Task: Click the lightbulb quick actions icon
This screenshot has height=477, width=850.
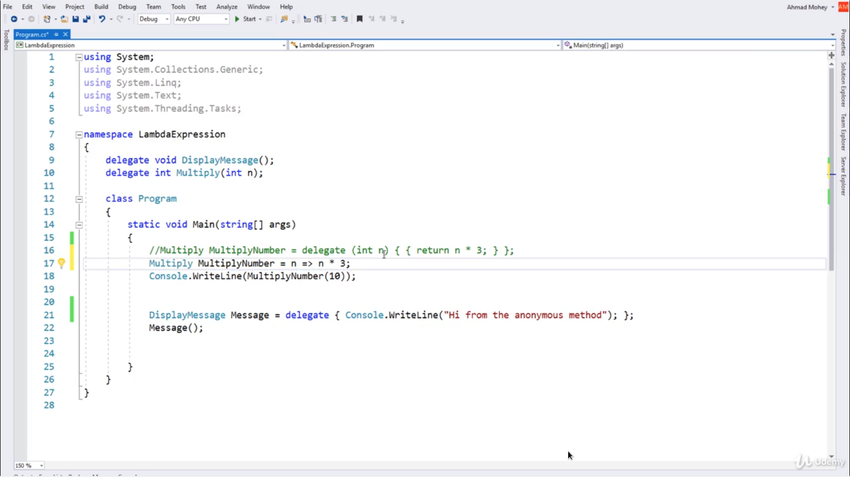Action: coord(61,263)
